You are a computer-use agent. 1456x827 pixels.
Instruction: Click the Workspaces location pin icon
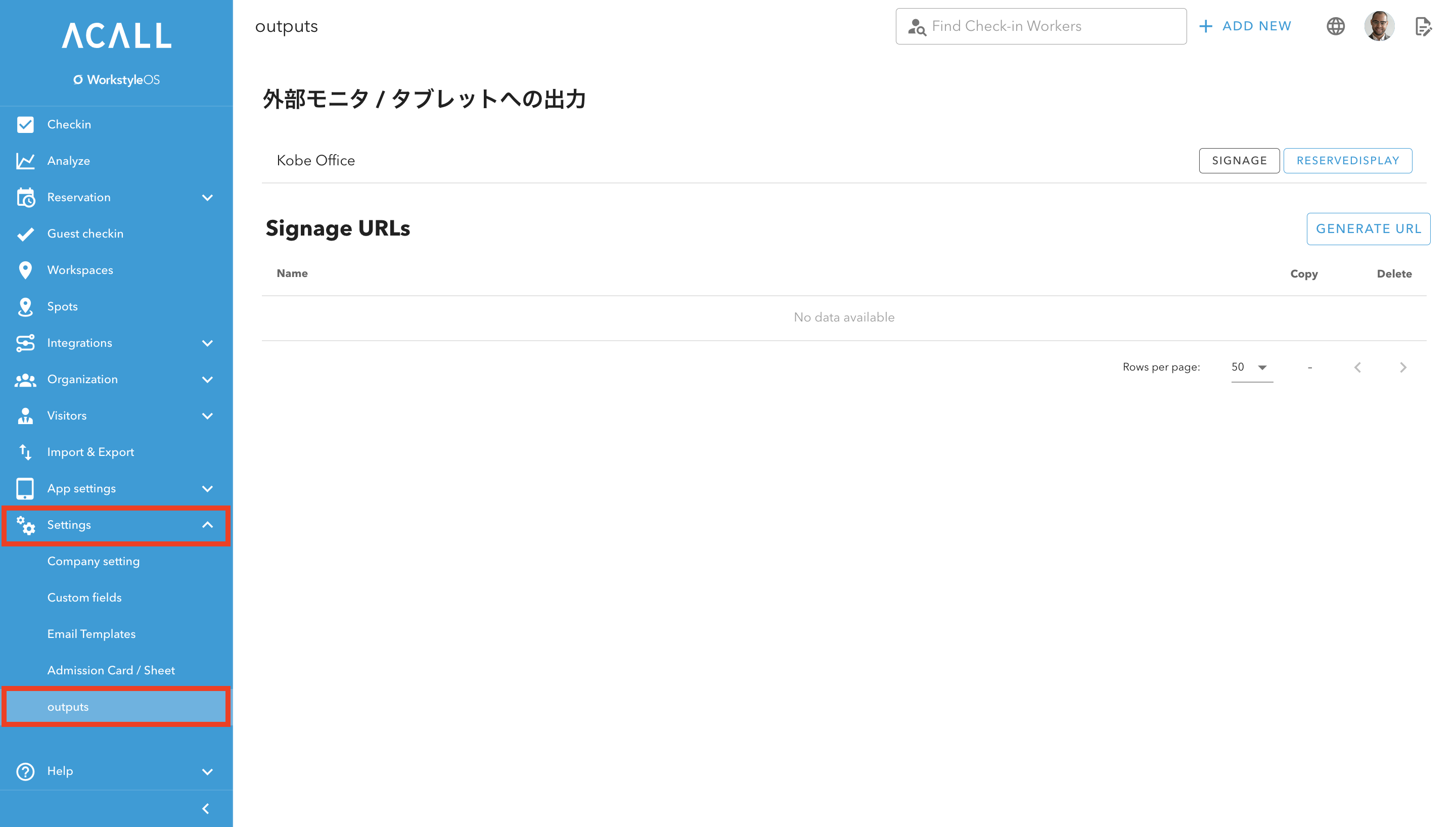[26, 270]
